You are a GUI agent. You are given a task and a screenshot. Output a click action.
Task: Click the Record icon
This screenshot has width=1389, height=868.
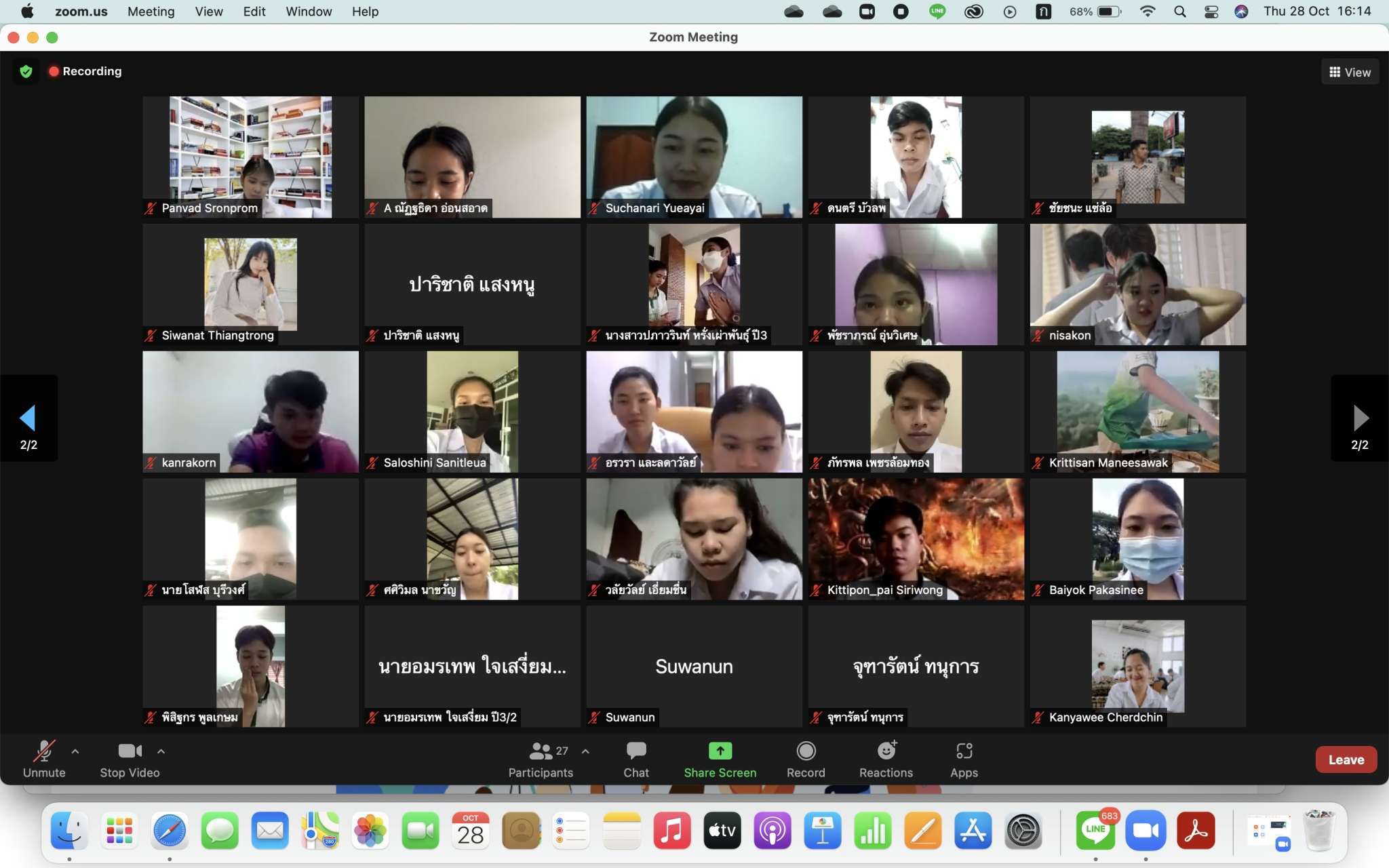tap(806, 751)
